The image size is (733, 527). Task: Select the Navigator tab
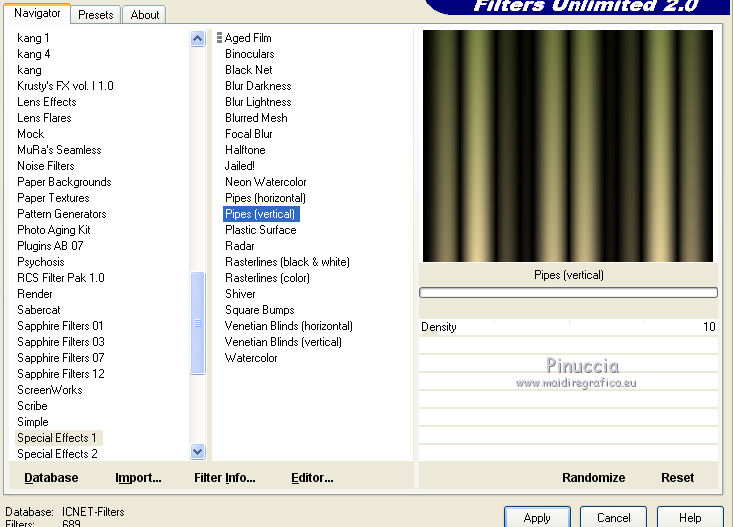pos(37,13)
